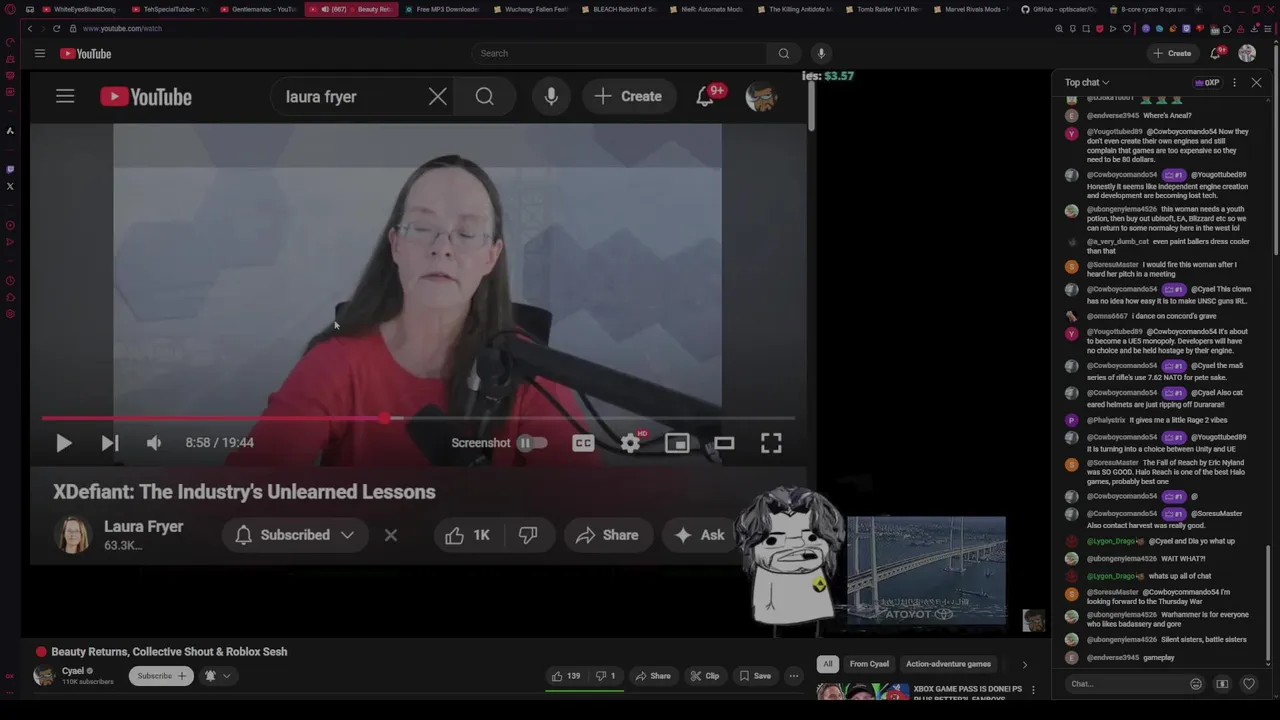1280x720 pixels.
Task: Click the small top-right Create button
Action: tap(1172, 53)
